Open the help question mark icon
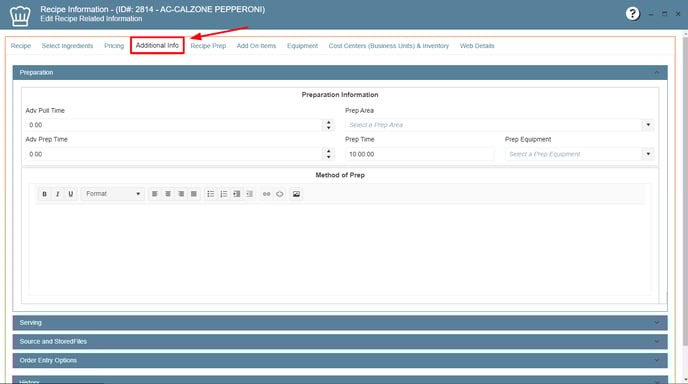688x384 pixels. 632,14
